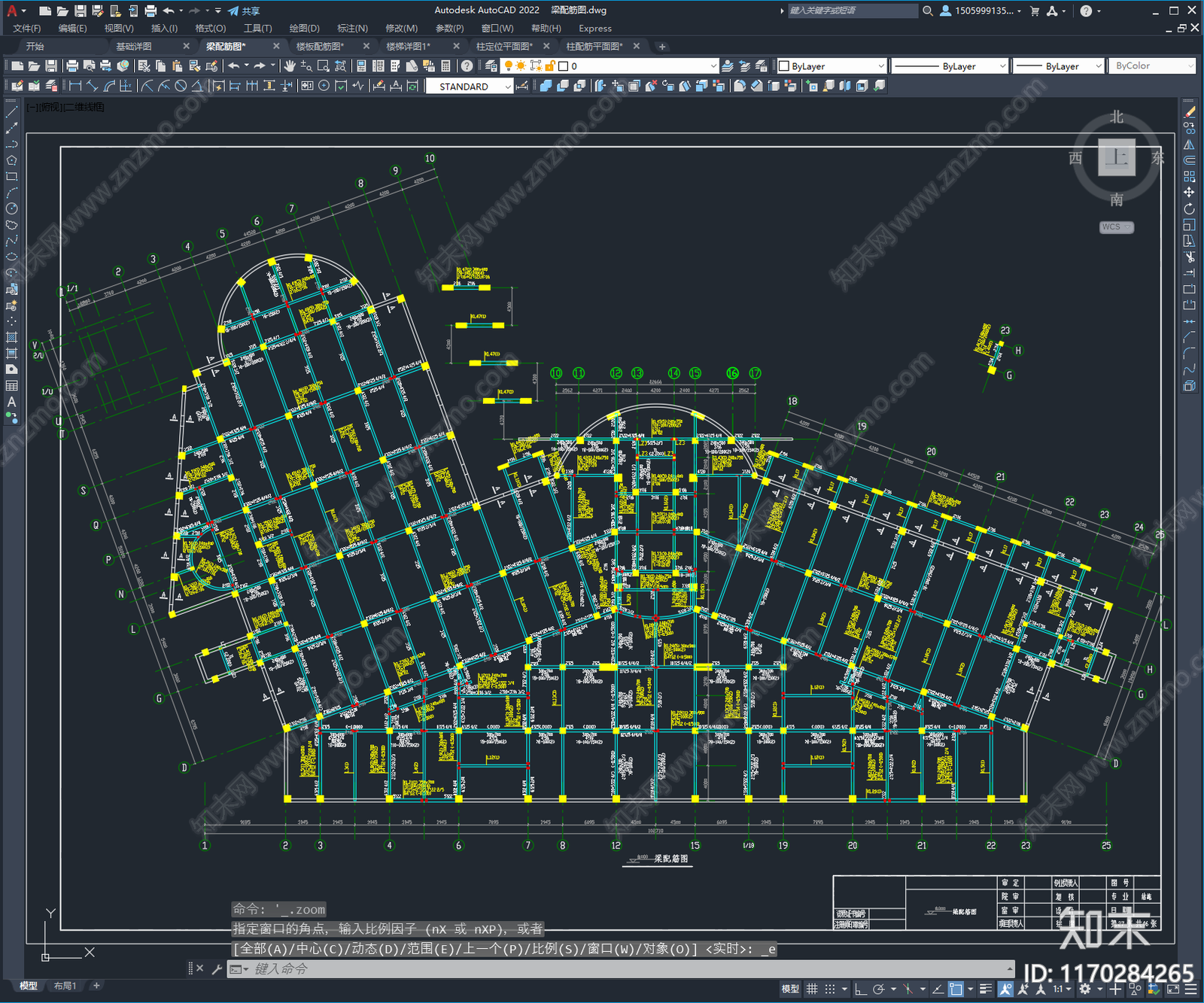Click the Quick Calculator icon
Image resolution: width=1204 pixels, height=1003 pixels.
pos(445,66)
